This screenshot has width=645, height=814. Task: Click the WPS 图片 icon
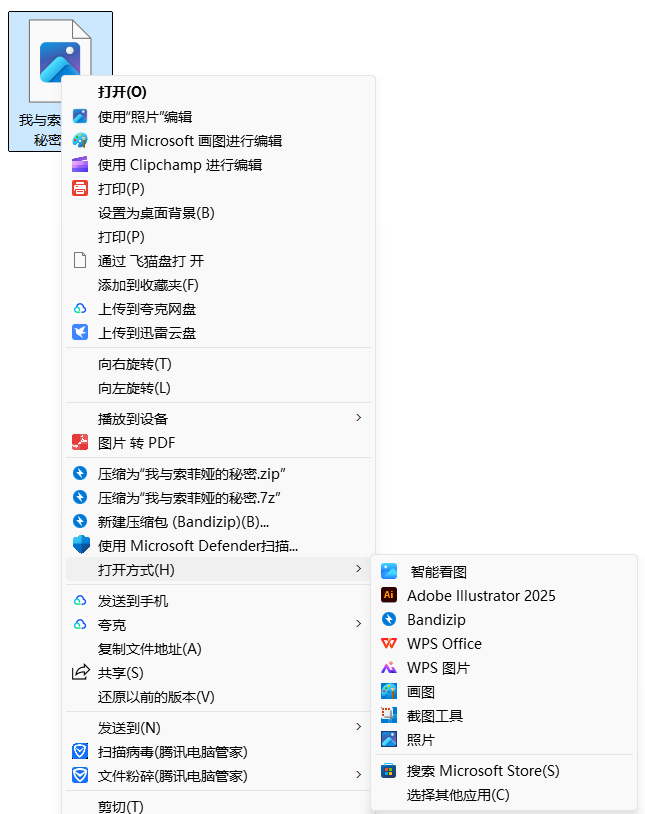[389, 667]
